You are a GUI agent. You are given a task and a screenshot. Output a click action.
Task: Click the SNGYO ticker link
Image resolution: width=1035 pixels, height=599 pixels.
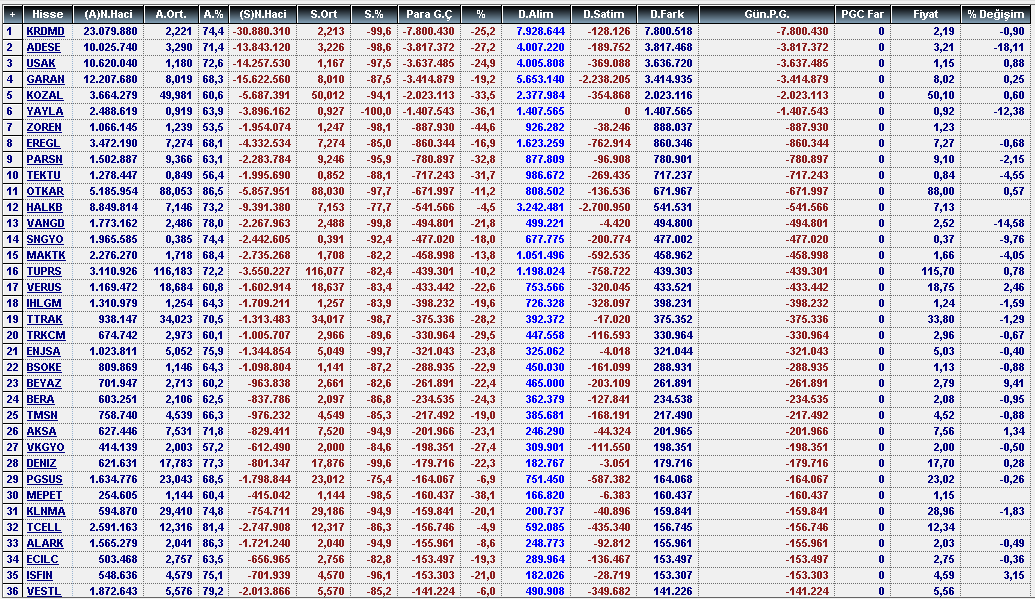coord(45,239)
